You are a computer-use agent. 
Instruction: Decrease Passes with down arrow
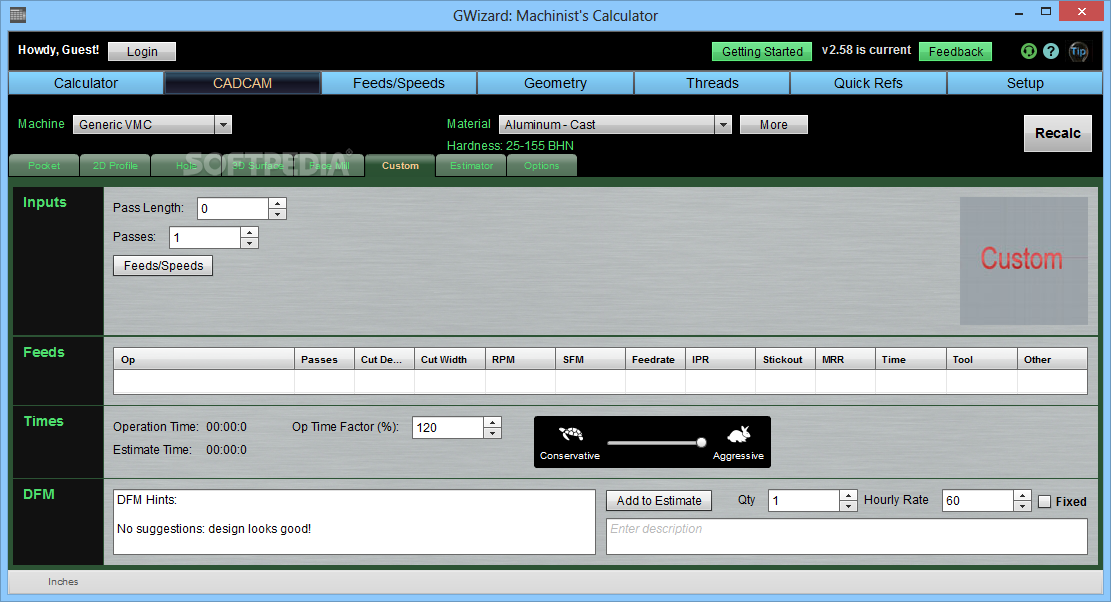coord(249,243)
